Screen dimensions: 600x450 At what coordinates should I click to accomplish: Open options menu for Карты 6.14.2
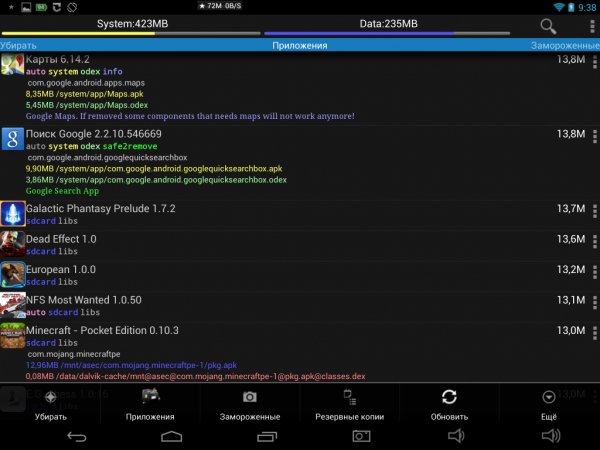coord(594,62)
